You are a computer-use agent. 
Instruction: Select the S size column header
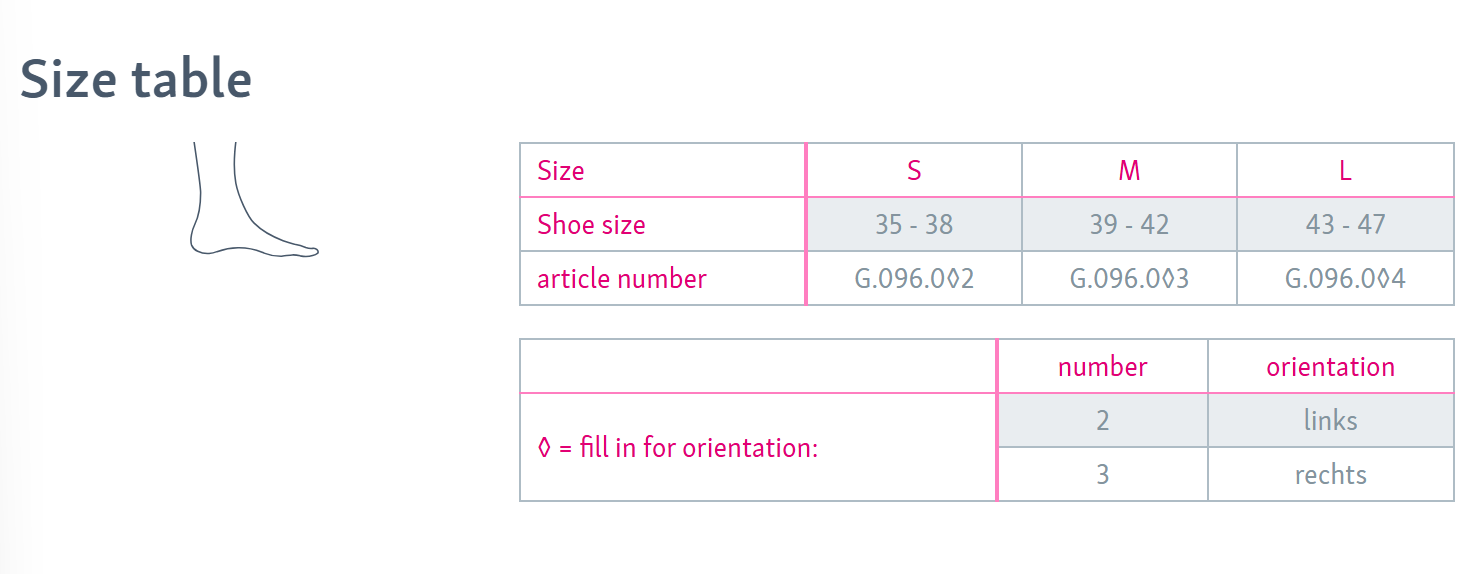[914, 170]
